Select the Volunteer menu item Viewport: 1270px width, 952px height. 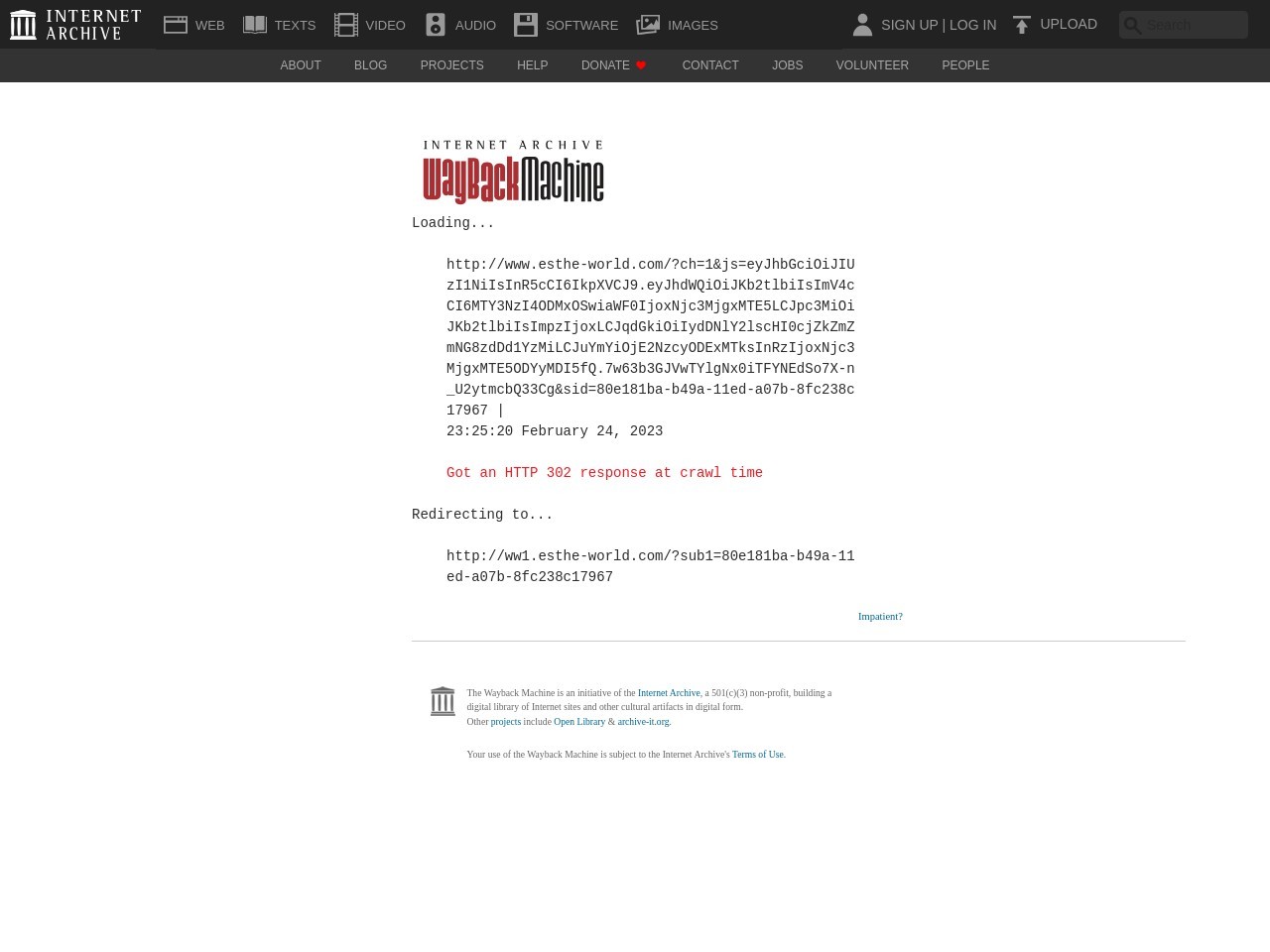[x=872, y=65]
